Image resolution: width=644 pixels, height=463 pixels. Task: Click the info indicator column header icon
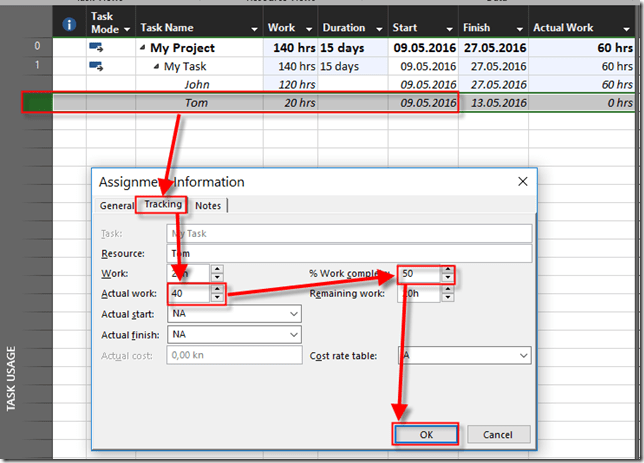[69, 24]
